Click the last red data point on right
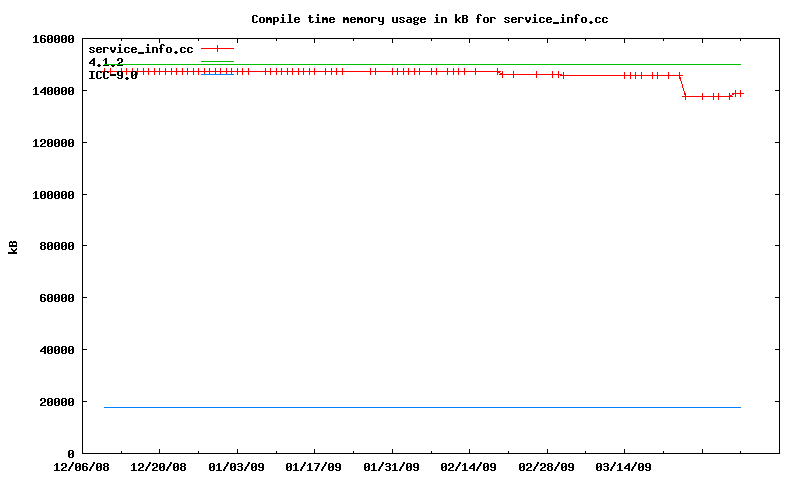Screen dimensions: 800x480 [x=740, y=93]
